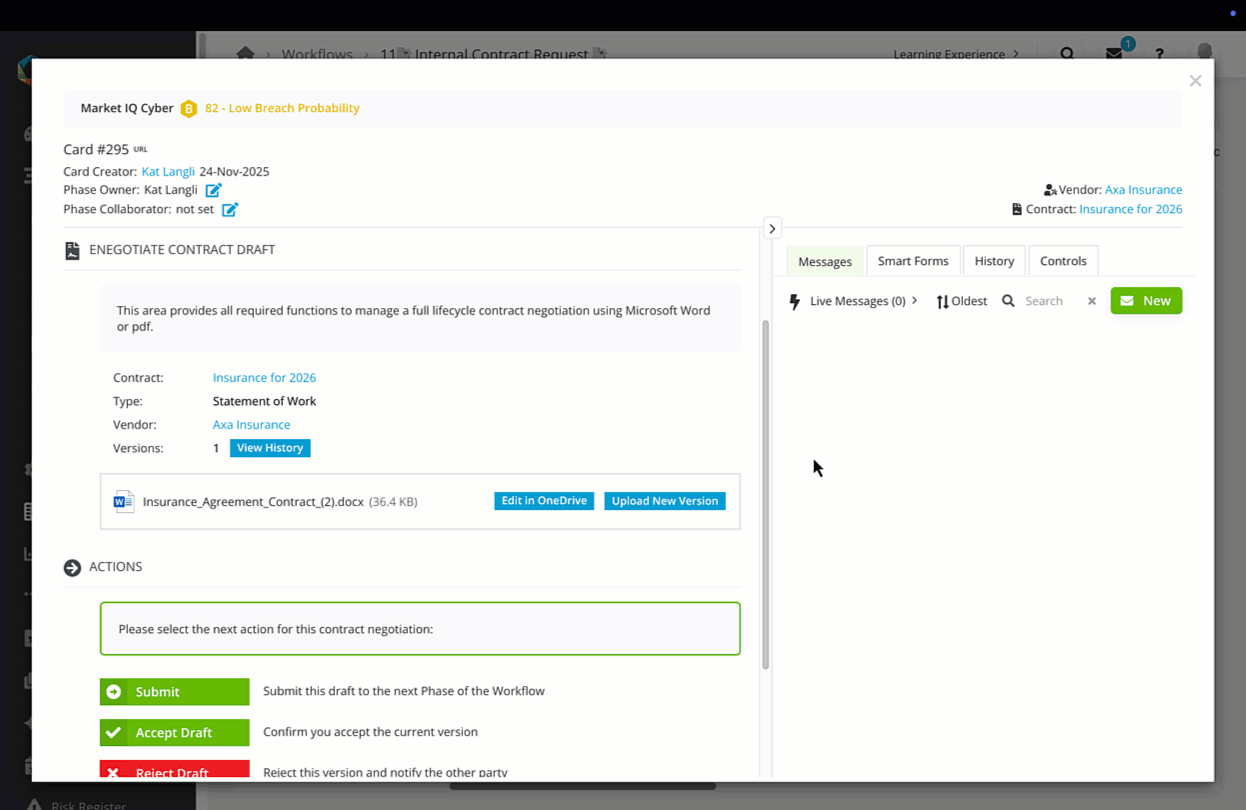Switch to the Smart Forms tab

(913, 261)
